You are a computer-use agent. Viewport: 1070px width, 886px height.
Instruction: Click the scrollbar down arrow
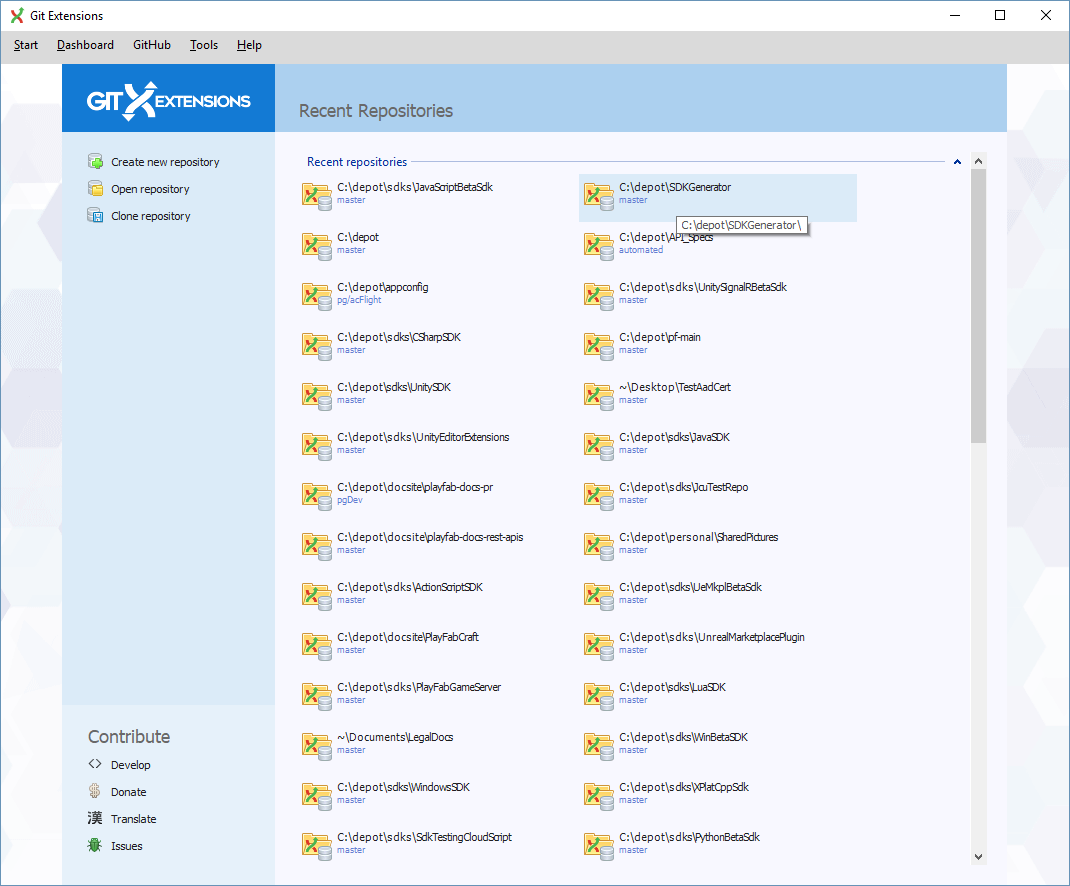[979, 856]
